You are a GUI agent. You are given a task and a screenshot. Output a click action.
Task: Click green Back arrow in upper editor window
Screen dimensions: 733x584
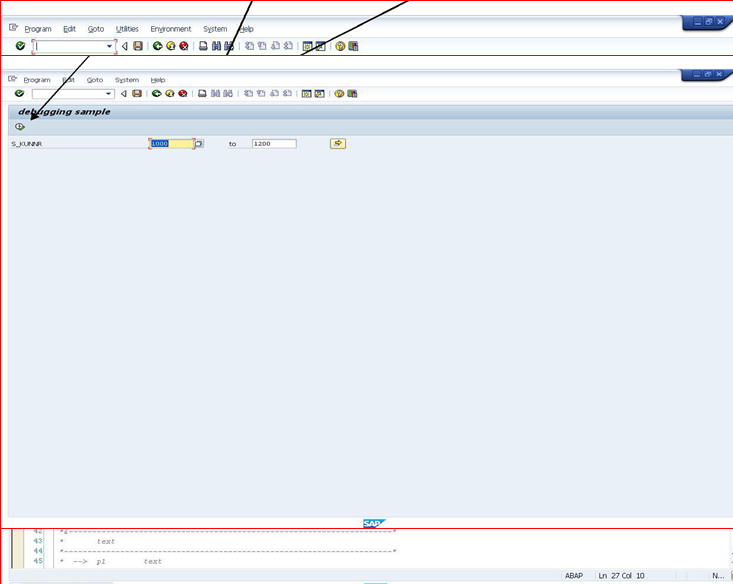tap(158, 46)
